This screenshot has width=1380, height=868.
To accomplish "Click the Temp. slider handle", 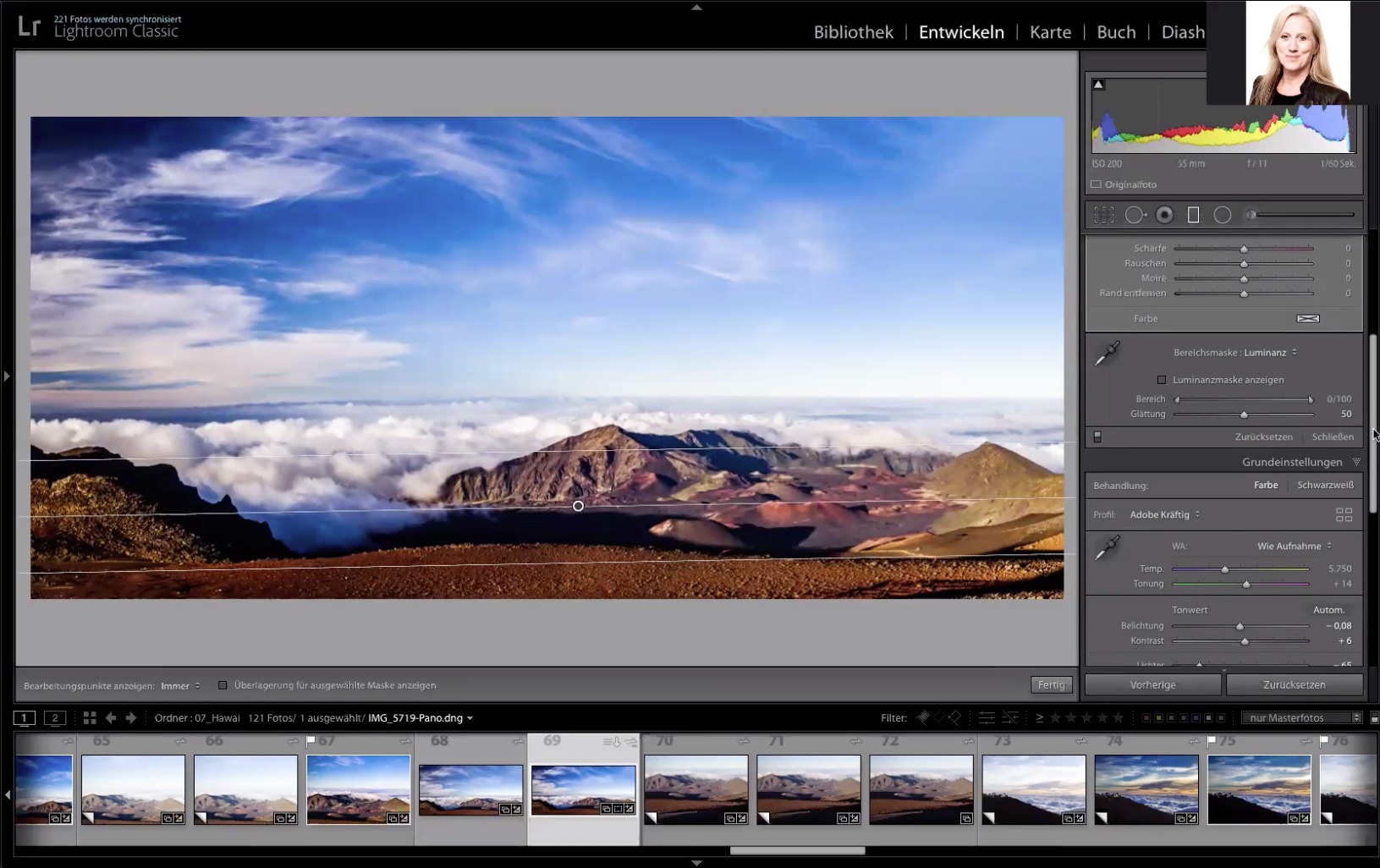I will pyautogui.click(x=1224, y=569).
